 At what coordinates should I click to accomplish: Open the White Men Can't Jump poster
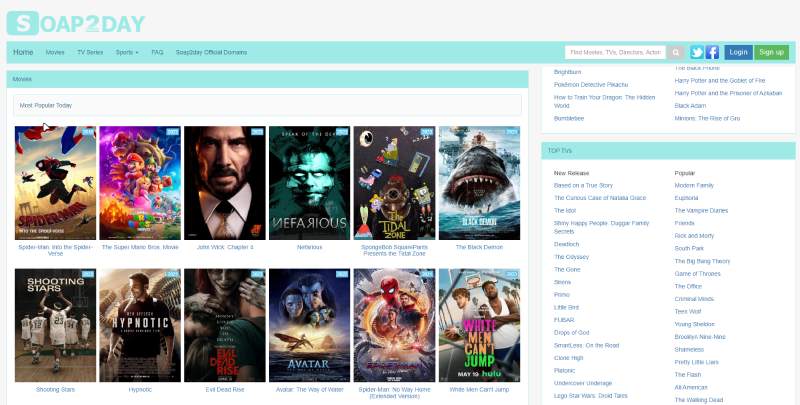[x=479, y=325]
